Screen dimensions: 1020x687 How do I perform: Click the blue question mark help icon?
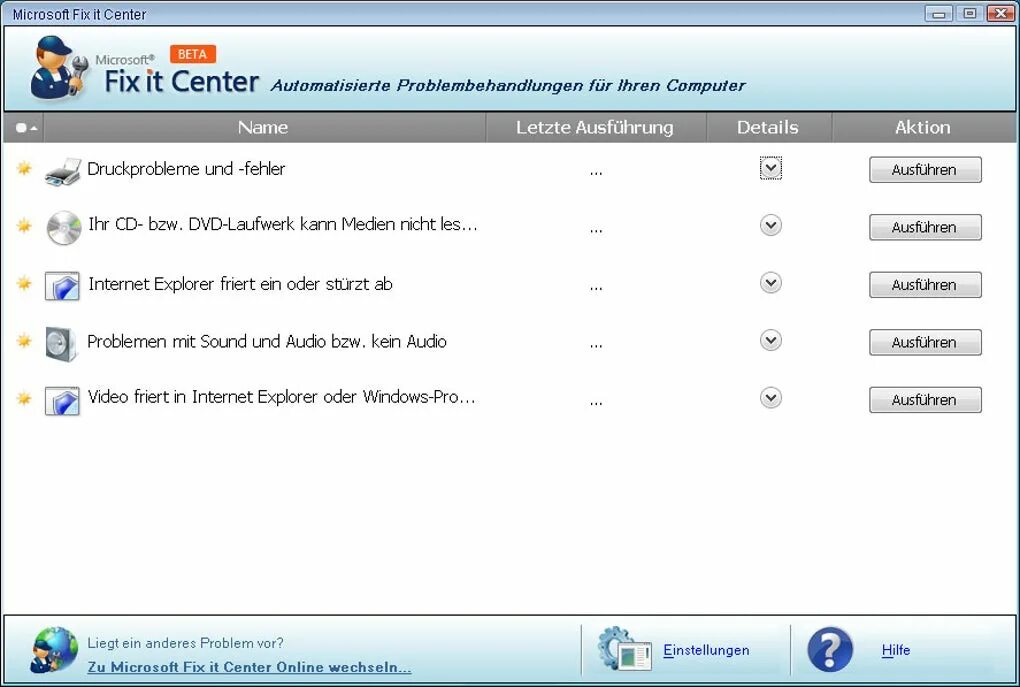(x=829, y=649)
